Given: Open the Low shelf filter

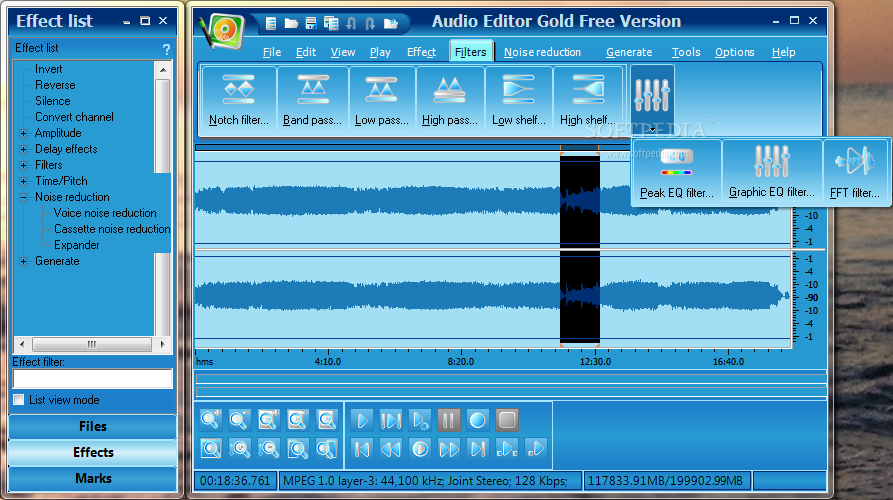Looking at the screenshot, I should tap(519, 99).
